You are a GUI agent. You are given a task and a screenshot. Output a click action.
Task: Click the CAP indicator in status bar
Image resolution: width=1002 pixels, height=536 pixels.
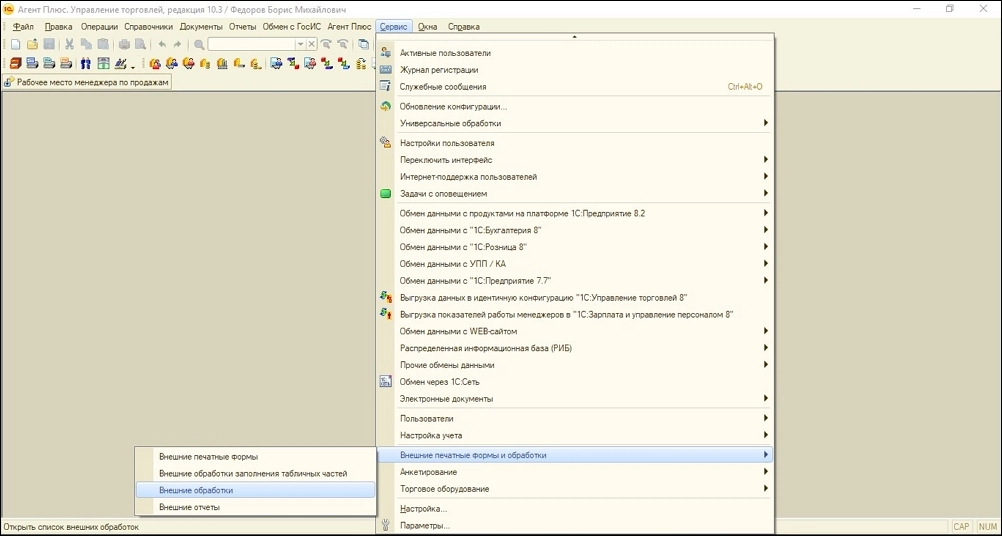[961, 527]
